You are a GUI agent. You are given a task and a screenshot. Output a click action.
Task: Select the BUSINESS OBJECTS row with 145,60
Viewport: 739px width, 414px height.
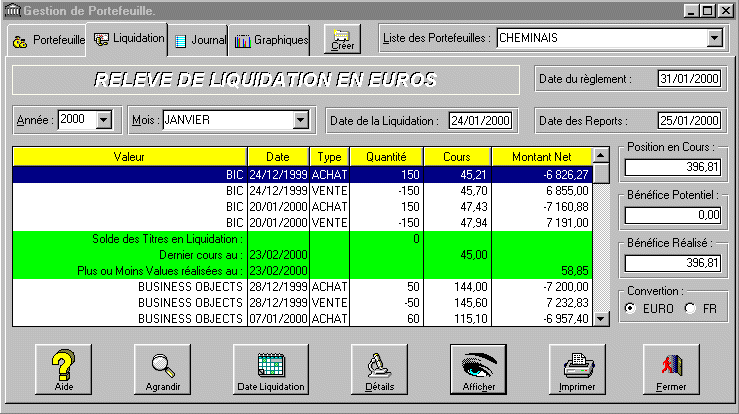[303, 303]
